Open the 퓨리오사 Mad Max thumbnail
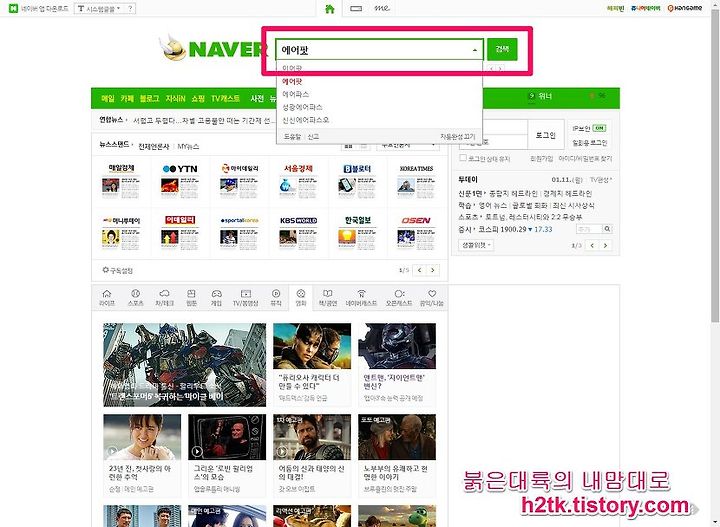 [312, 346]
